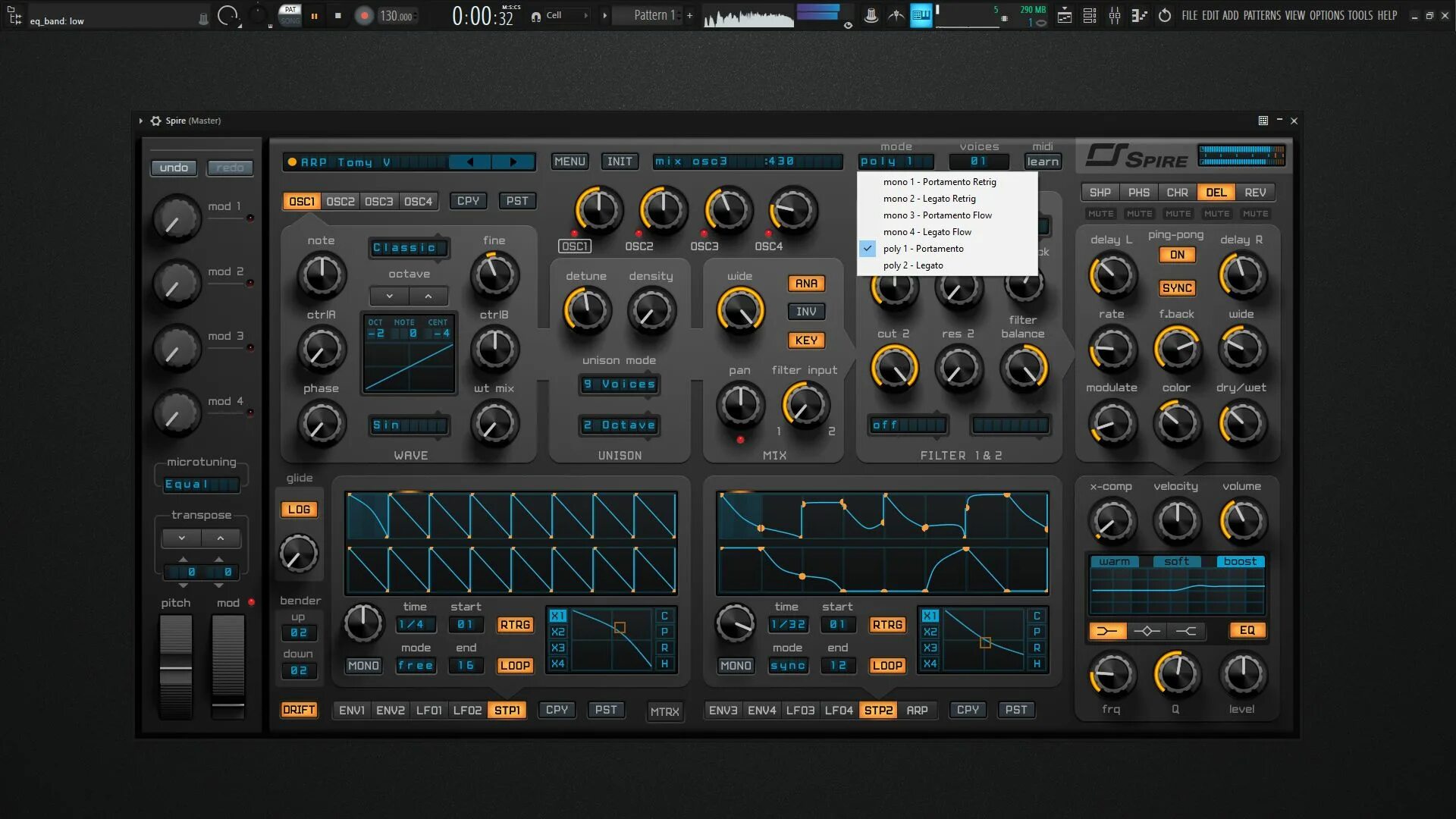Select LFO1 modulation tab

click(429, 711)
